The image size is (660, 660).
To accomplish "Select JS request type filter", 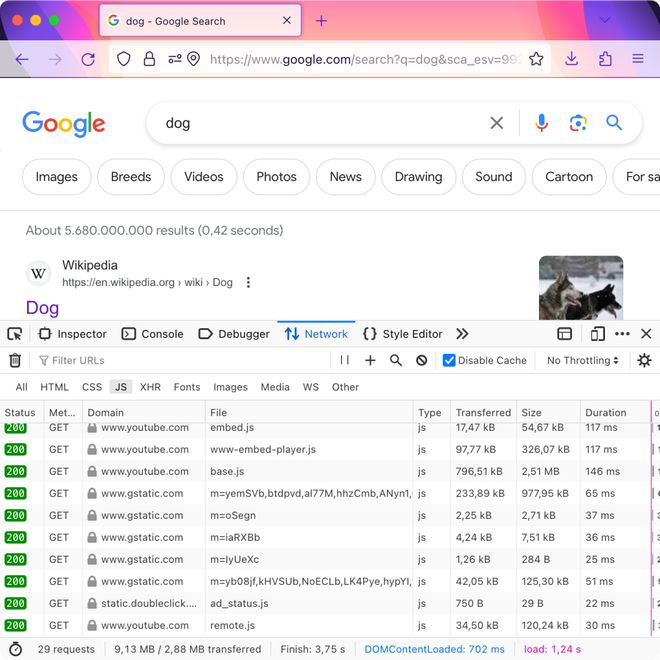I will point(121,387).
